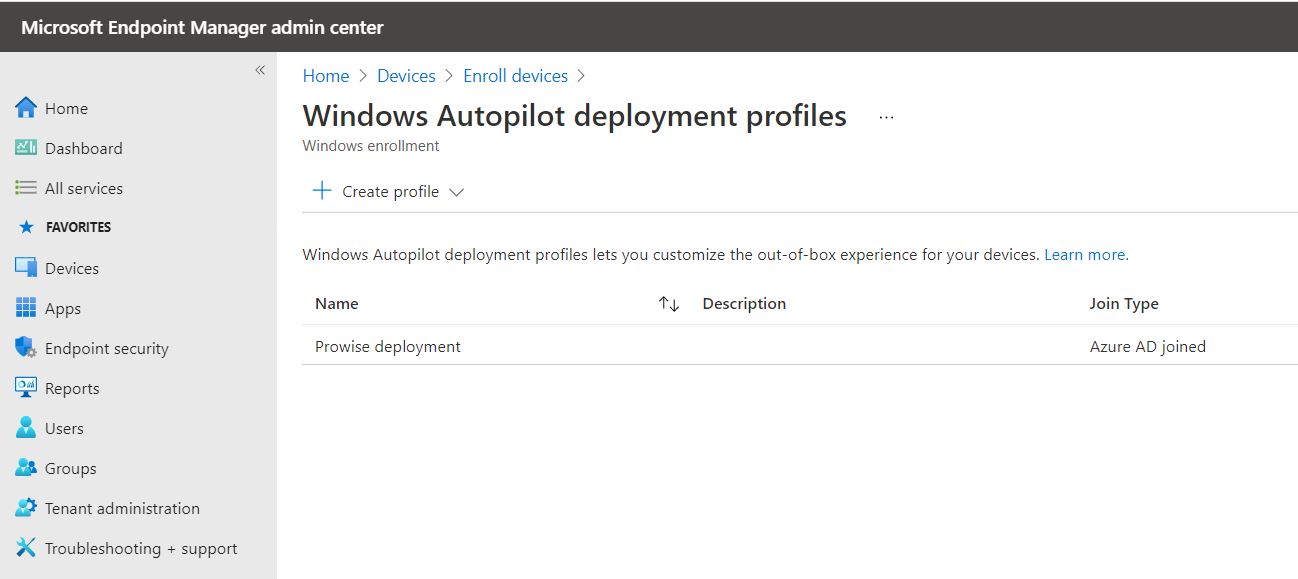Open the Reports screen icon

click(26, 388)
